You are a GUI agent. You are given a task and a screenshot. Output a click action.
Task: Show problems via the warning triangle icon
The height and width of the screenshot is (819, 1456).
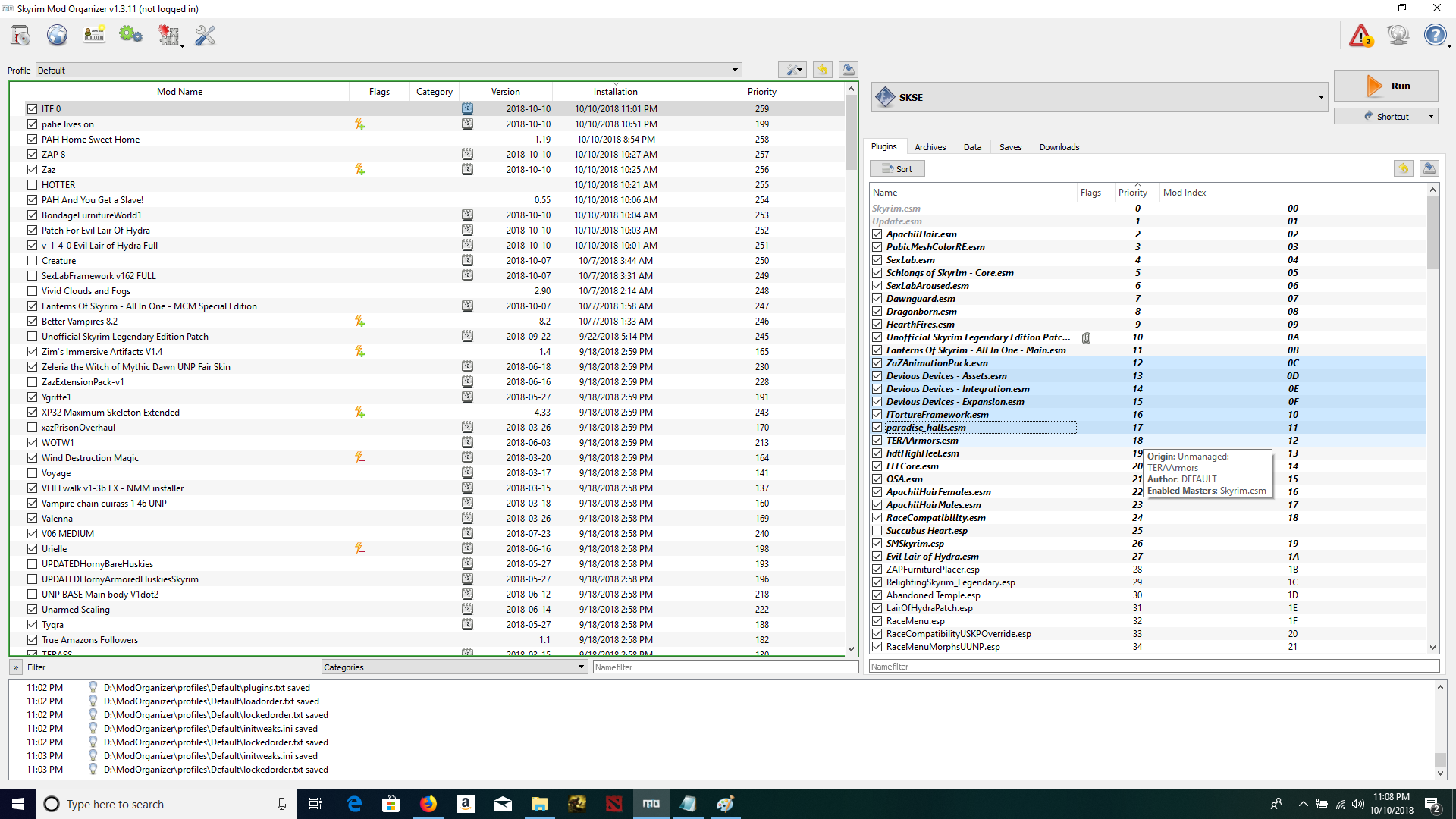pyautogui.click(x=1360, y=35)
